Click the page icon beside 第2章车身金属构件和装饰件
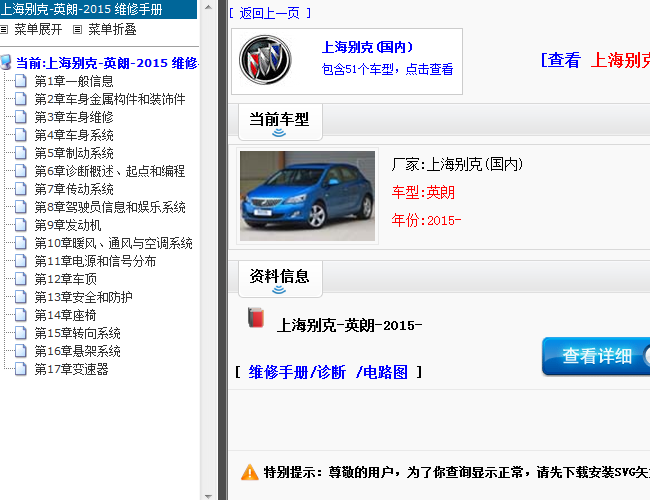The image size is (650, 500). (x=21, y=99)
